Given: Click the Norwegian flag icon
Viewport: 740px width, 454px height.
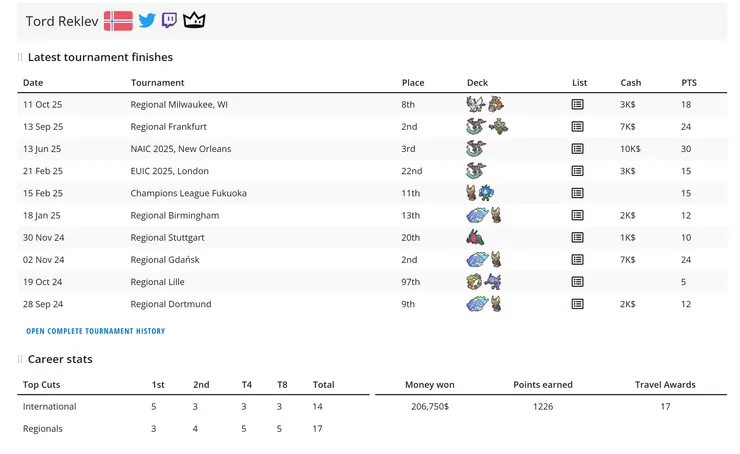Looking at the screenshot, I should (x=118, y=21).
